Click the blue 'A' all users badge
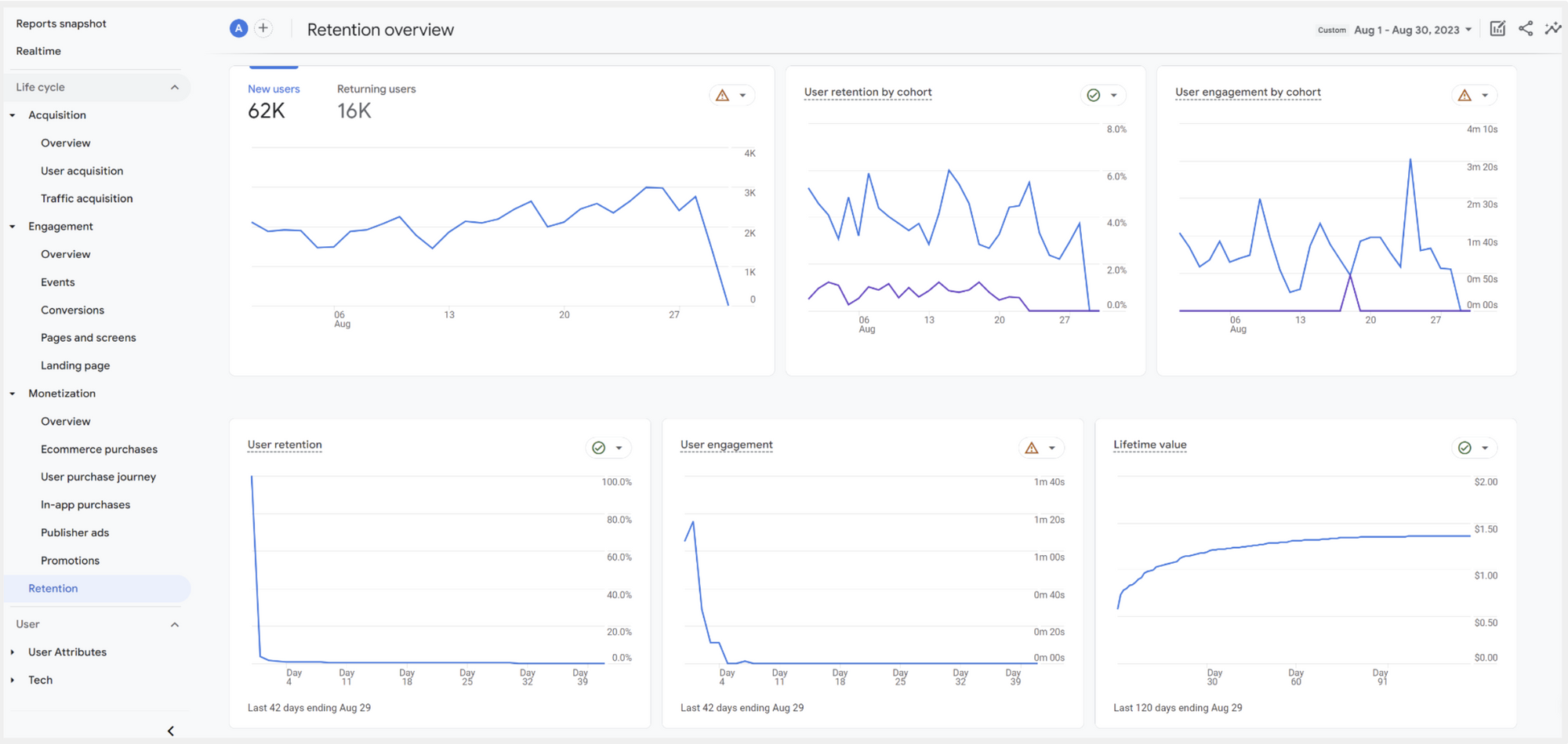Viewport: 1568px width, 744px height. [239, 29]
